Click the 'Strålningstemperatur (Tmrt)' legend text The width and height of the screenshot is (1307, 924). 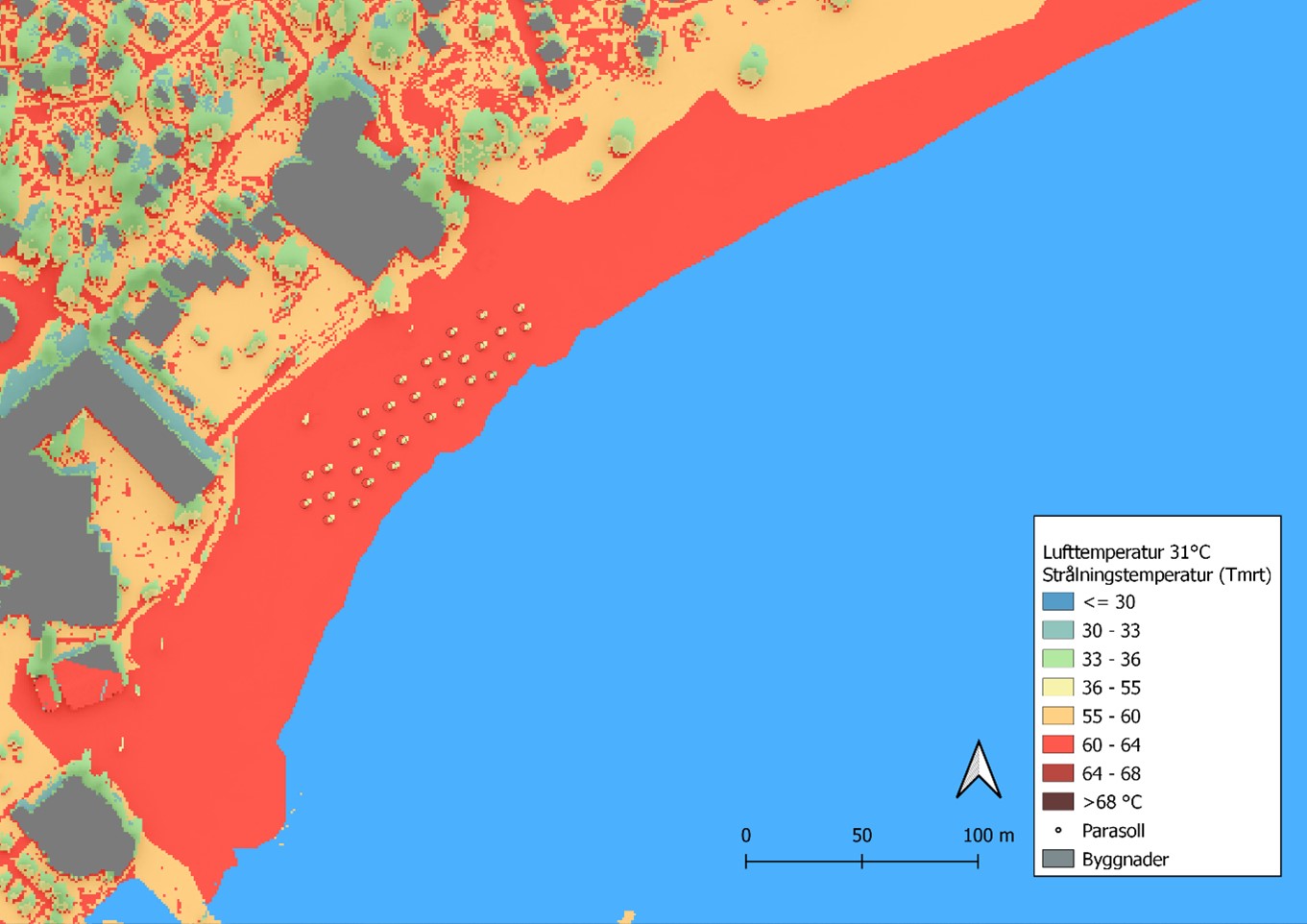[x=1156, y=575]
